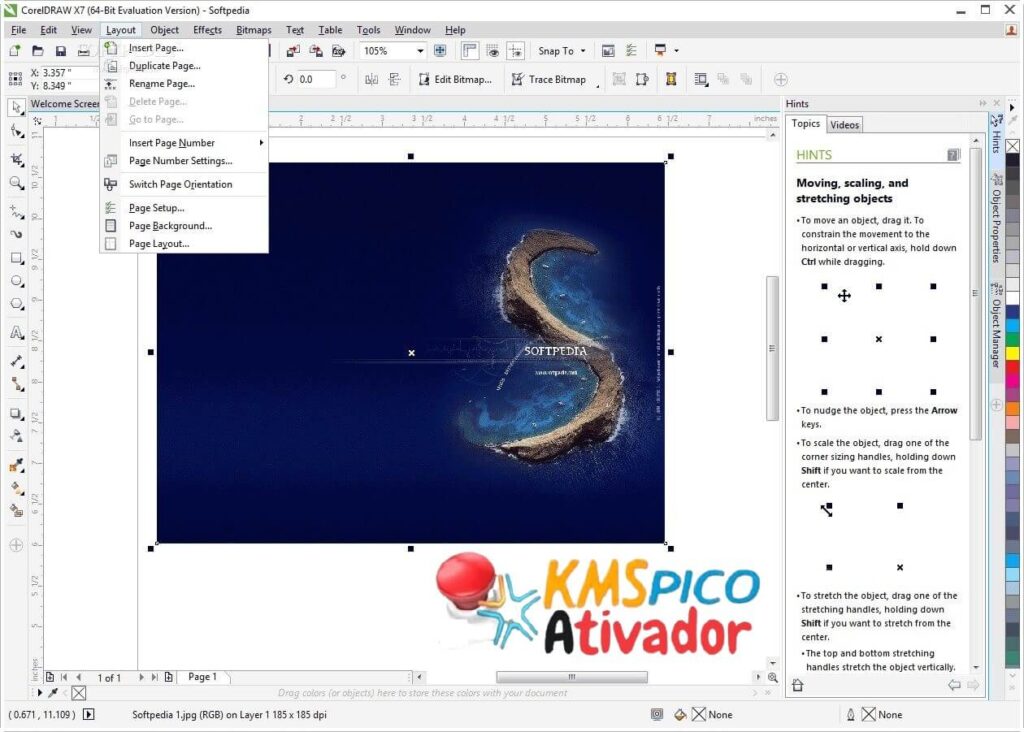Open the Trace Bitmap flyout arrow
1024x732 pixels.
coord(598,86)
